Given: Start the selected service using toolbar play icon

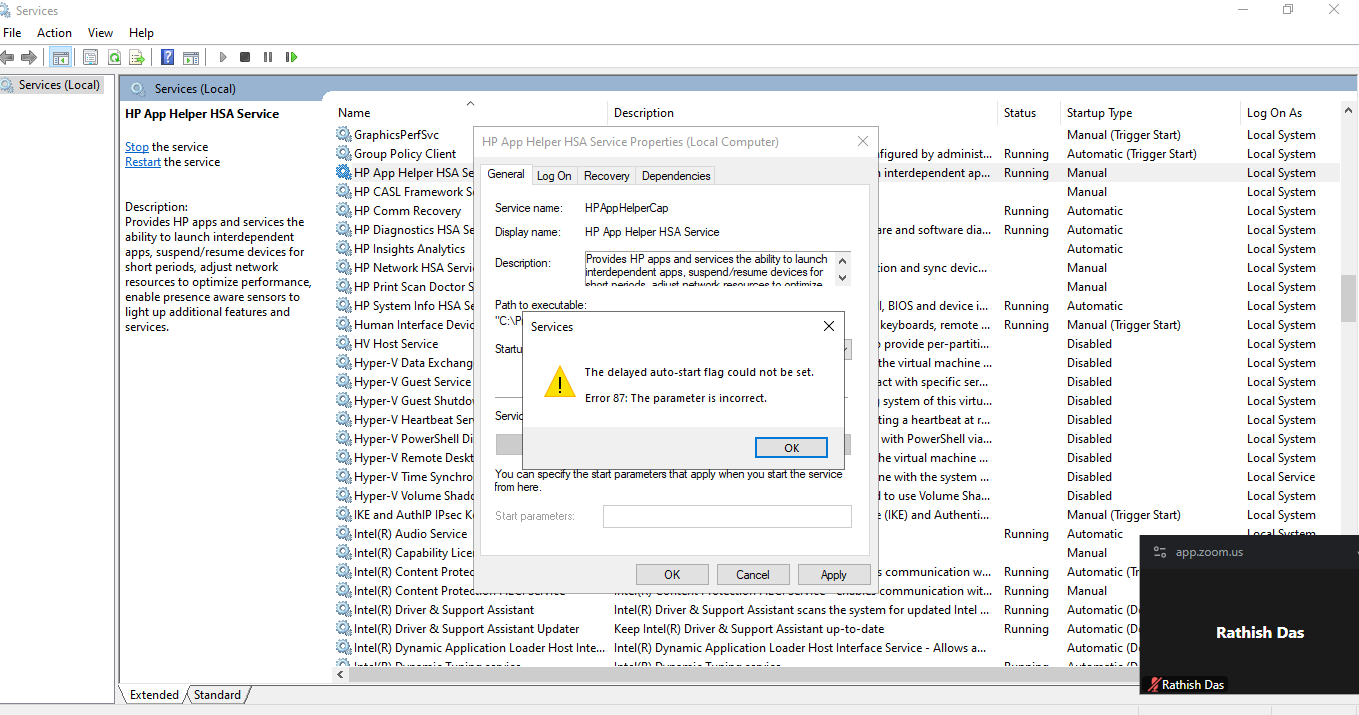Looking at the screenshot, I should (x=223, y=57).
